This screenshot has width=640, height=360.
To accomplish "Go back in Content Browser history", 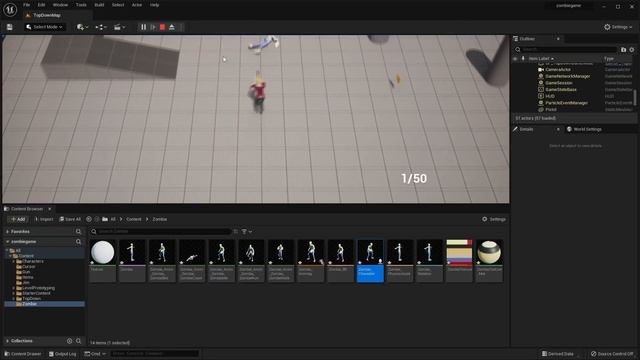I will (x=89, y=219).
